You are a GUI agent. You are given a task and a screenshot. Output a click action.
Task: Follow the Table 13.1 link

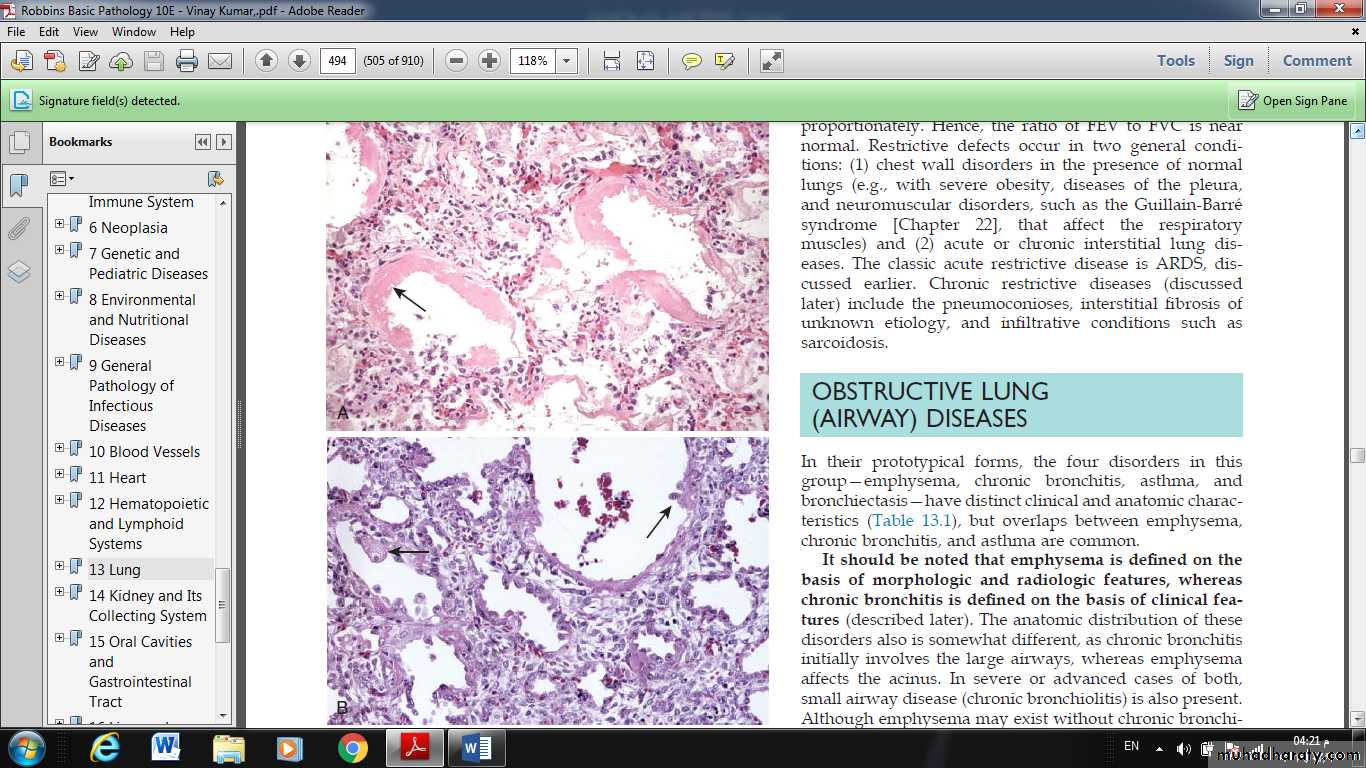click(x=912, y=521)
